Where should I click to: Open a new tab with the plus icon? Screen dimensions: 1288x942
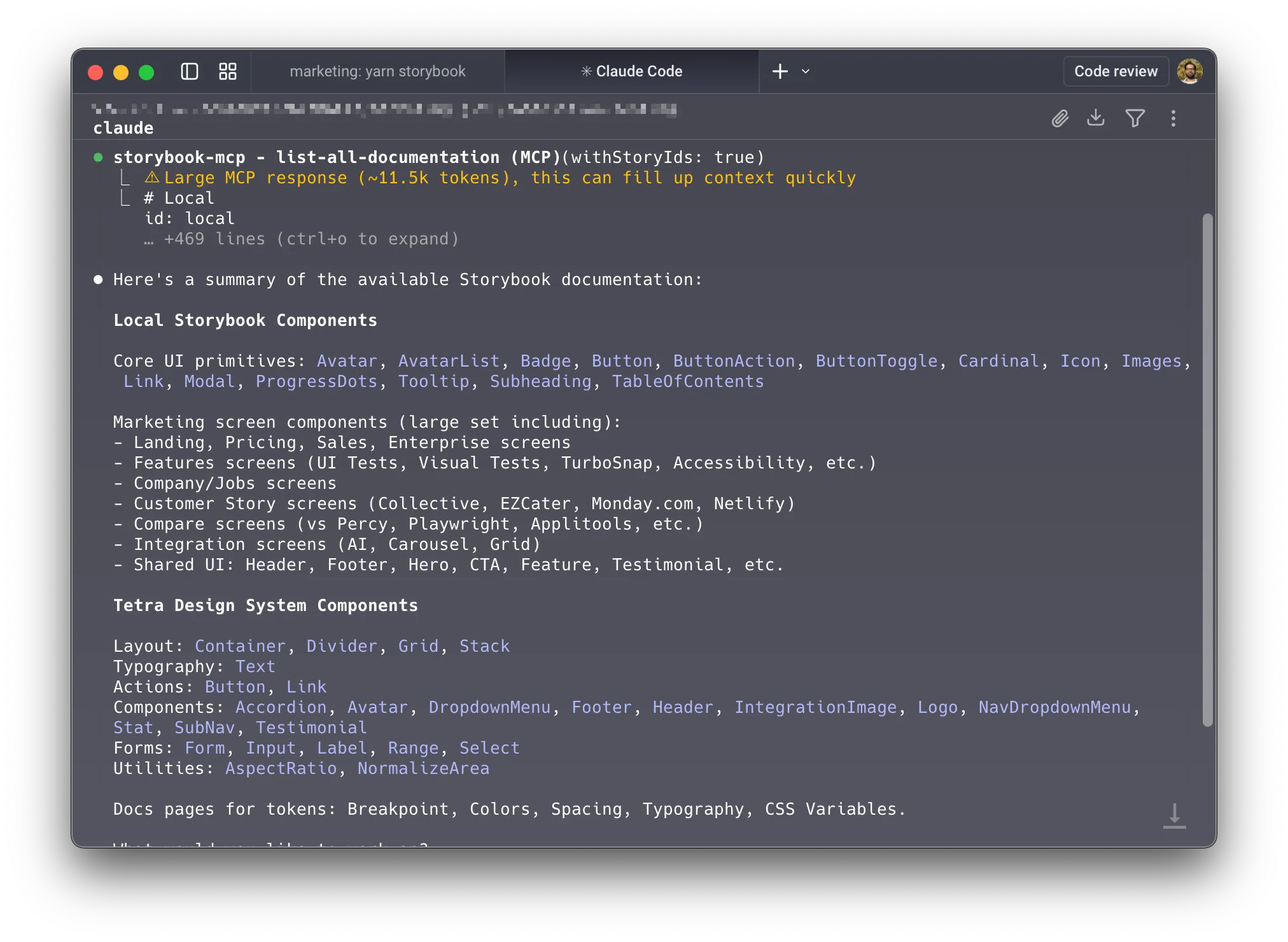point(780,71)
